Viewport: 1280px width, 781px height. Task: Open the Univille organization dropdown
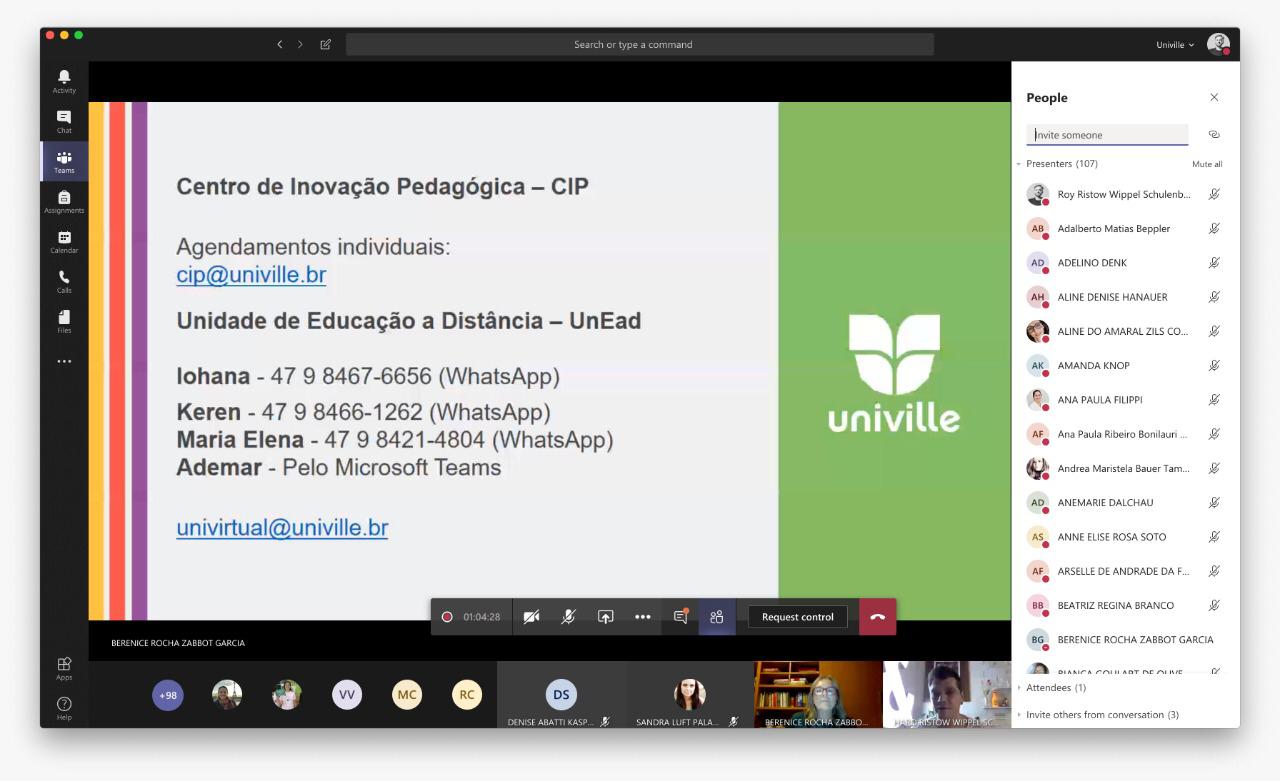[1175, 44]
